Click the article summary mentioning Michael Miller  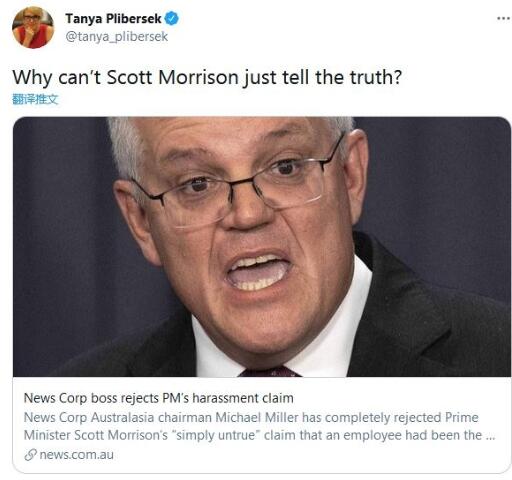pos(259,426)
